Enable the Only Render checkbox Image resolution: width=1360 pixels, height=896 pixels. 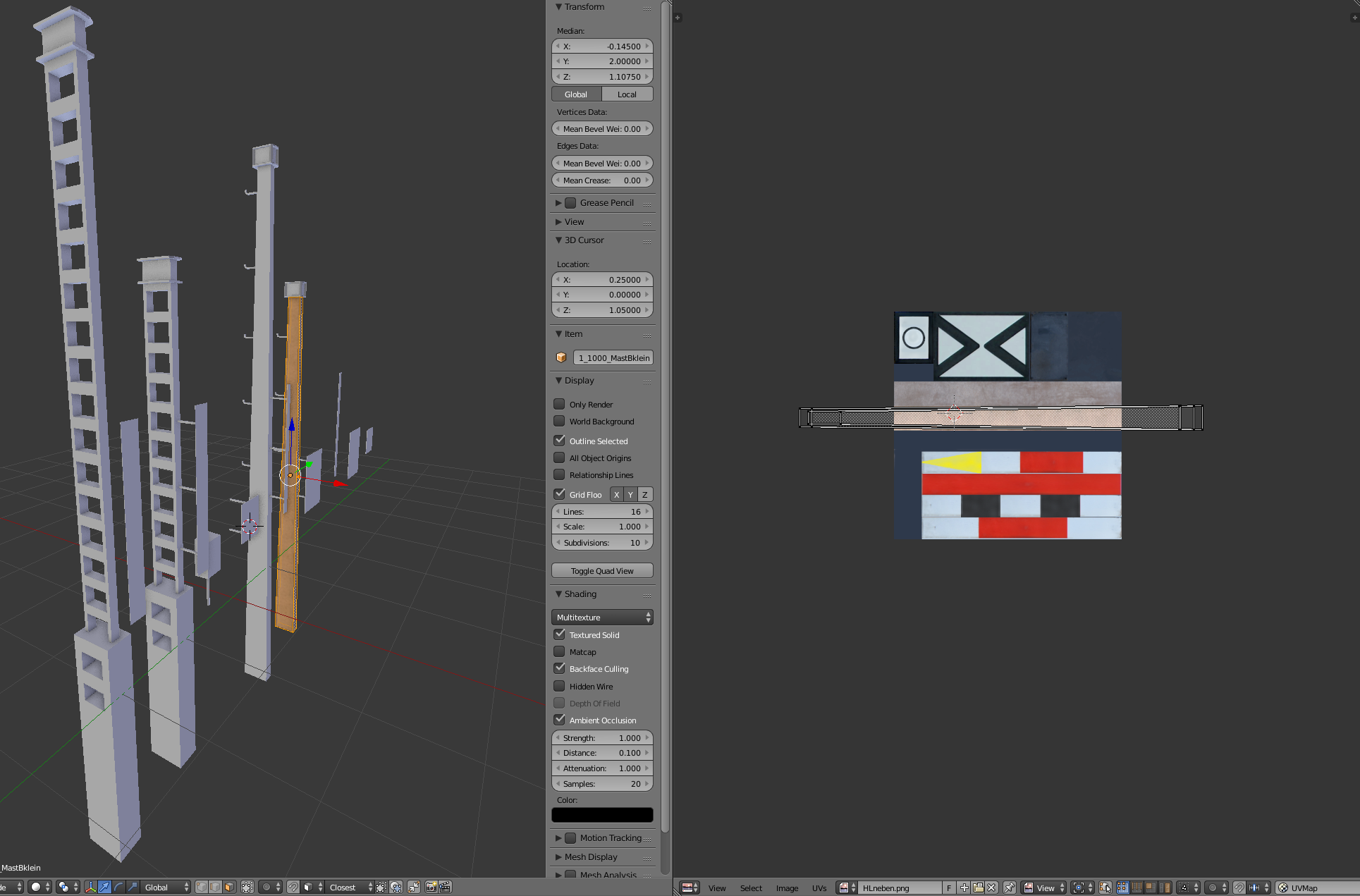coord(560,404)
